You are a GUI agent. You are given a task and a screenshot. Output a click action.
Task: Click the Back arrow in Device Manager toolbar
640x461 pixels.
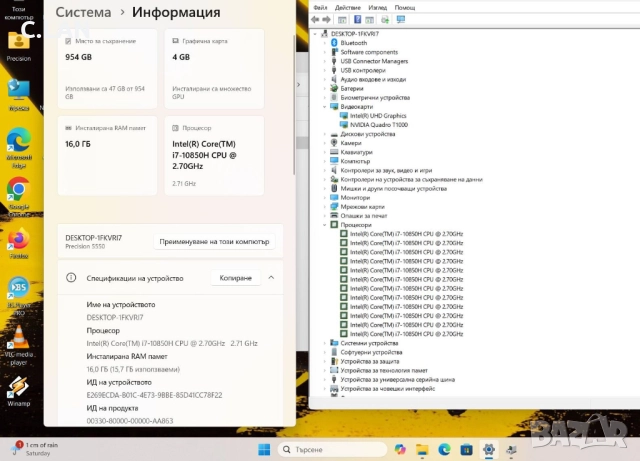pos(315,20)
